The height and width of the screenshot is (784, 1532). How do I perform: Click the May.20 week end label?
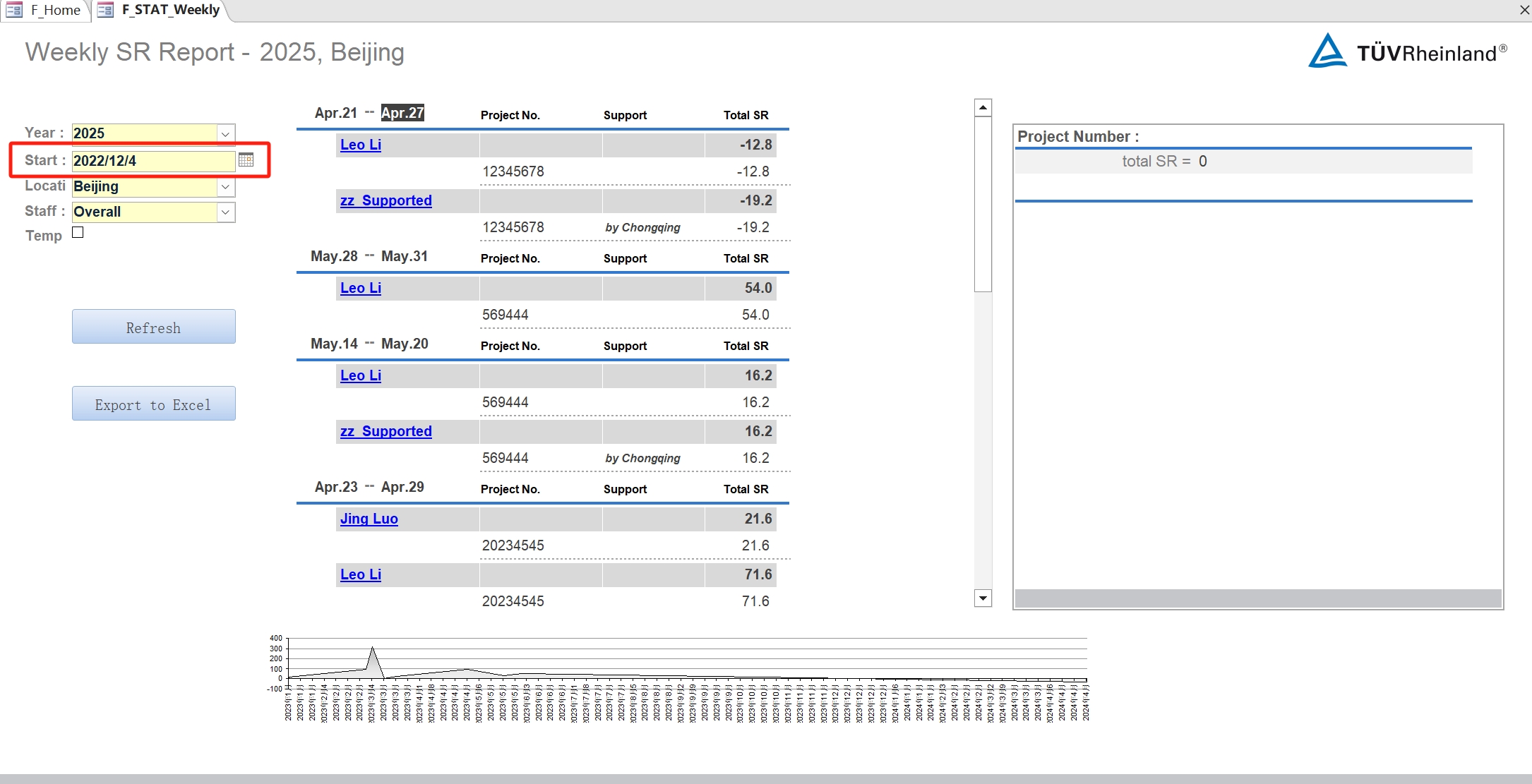pos(405,344)
